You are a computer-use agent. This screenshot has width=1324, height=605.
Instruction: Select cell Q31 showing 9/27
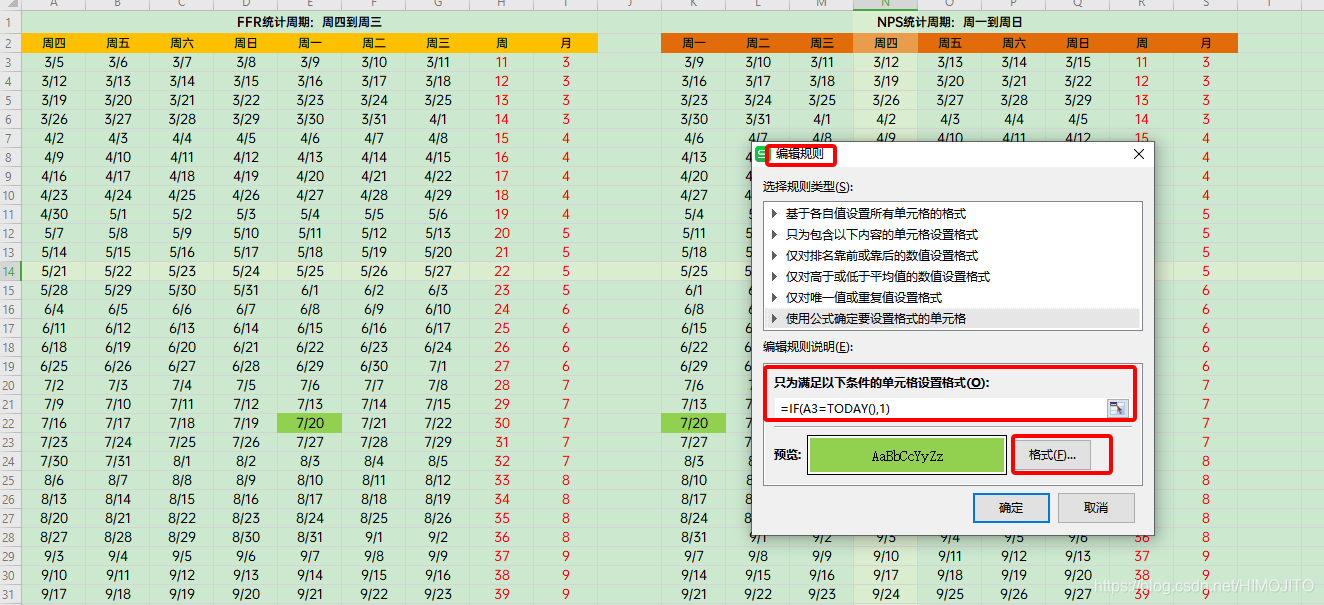[1078, 594]
